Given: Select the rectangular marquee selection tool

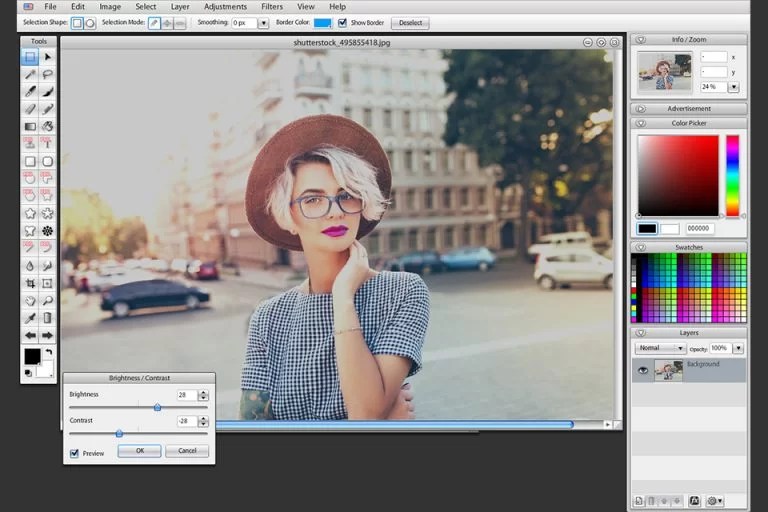Looking at the screenshot, I should click(30, 57).
